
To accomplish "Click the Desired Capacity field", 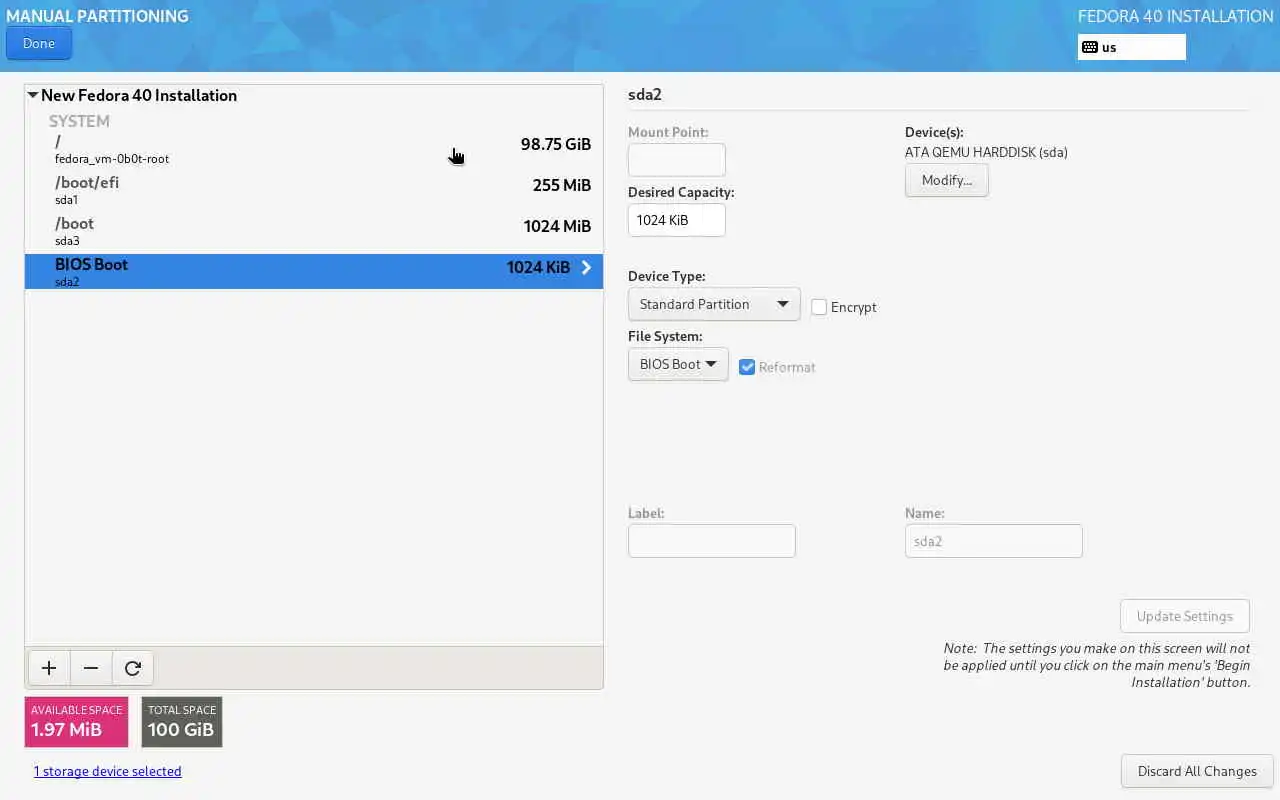I will (x=677, y=220).
